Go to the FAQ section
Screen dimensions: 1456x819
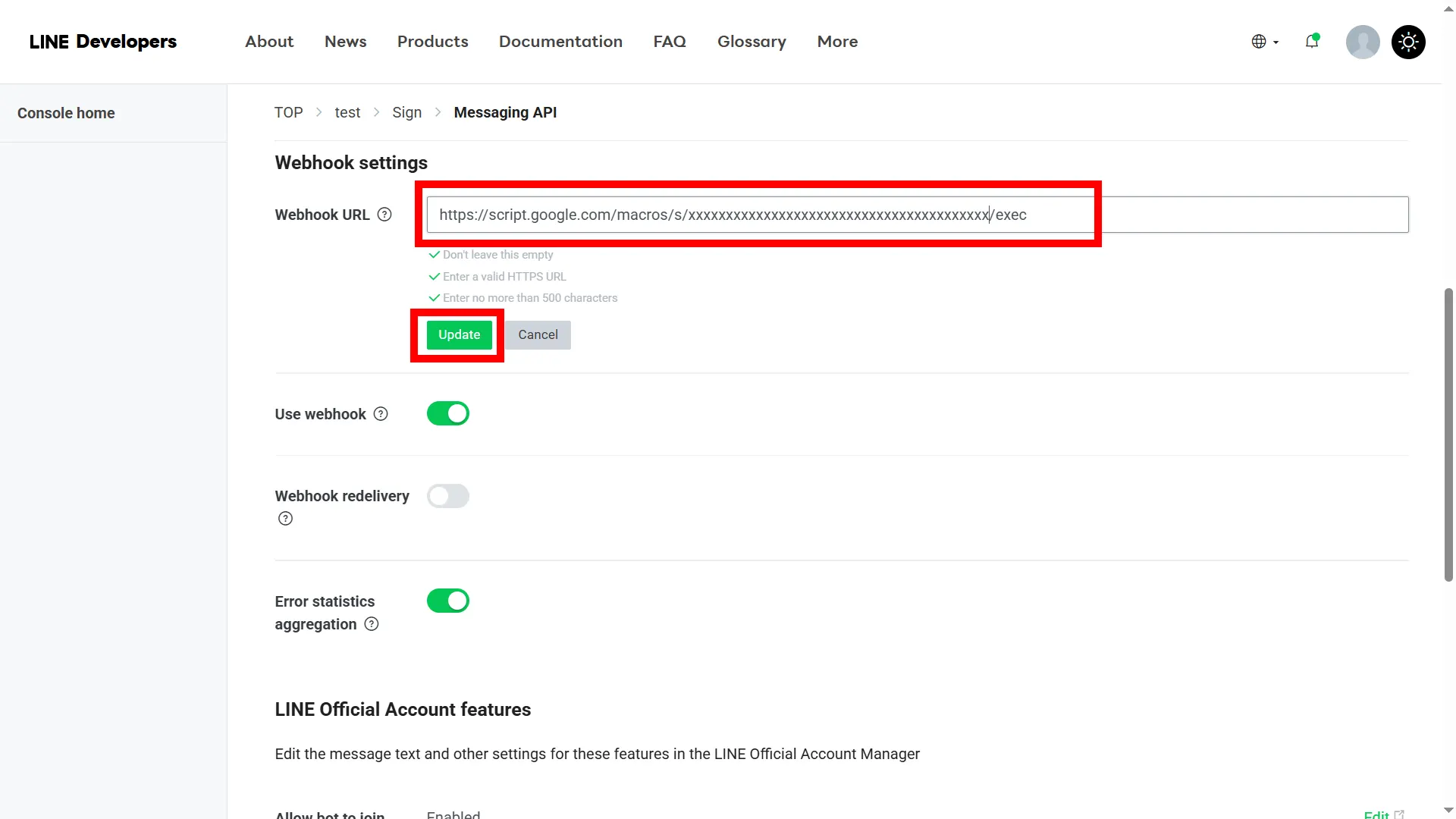[x=670, y=42]
